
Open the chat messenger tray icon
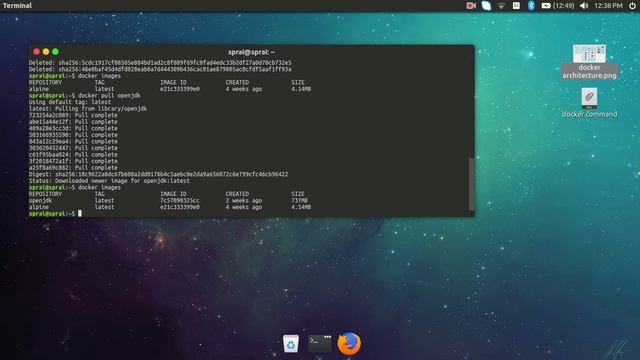[x=486, y=6]
